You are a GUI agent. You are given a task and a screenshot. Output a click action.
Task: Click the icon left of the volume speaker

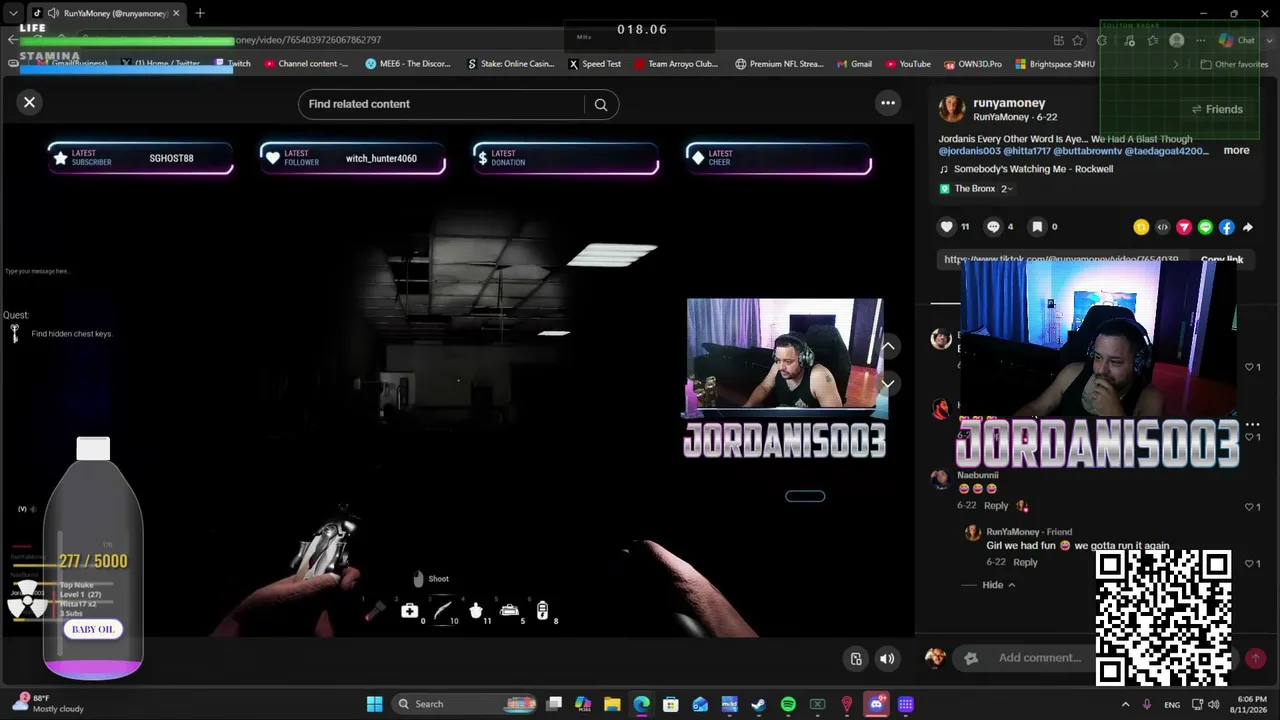point(856,658)
